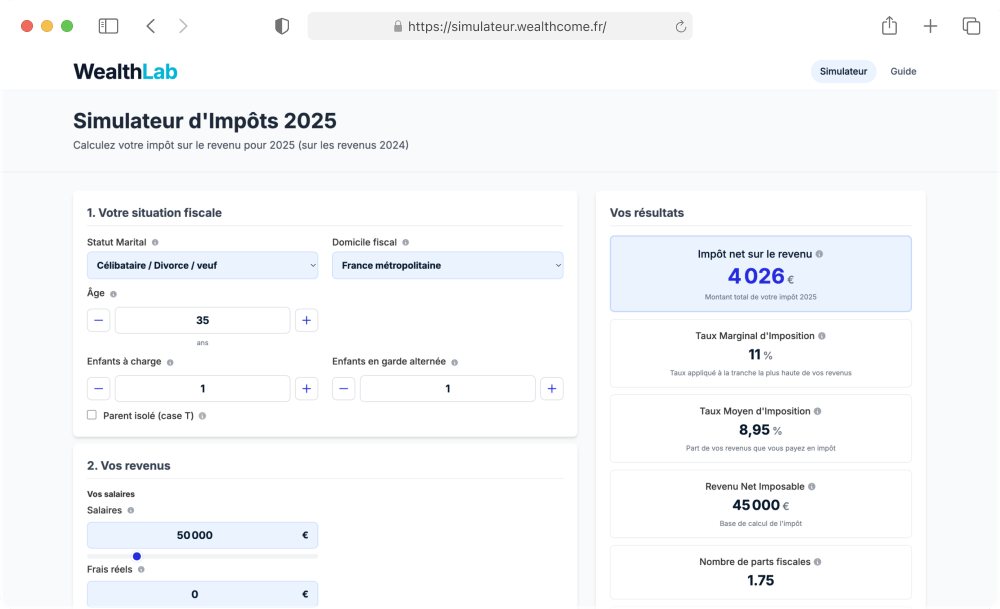Open the info tooltip for Taux Marginal d'Imposition
Viewport: 1000px width, 609px height.
pyautogui.click(x=823, y=336)
